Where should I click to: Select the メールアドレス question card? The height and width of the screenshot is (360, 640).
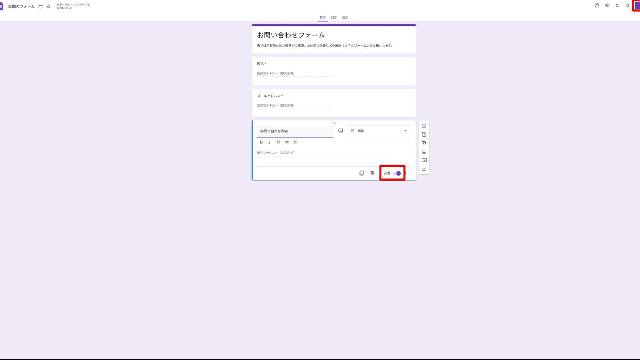coord(334,102)
